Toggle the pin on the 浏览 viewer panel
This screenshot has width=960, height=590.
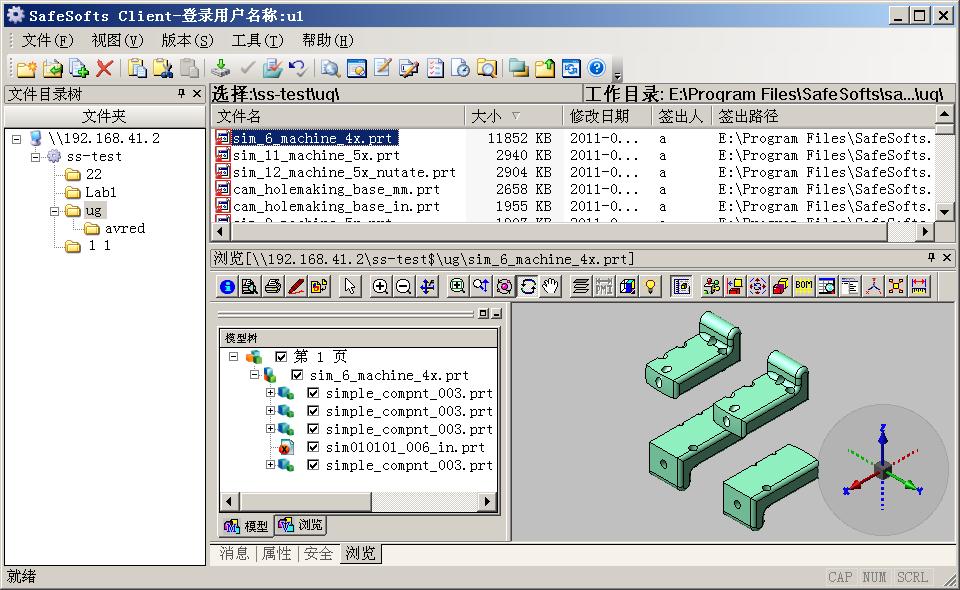pyautogui.click(x=931, y=258)
